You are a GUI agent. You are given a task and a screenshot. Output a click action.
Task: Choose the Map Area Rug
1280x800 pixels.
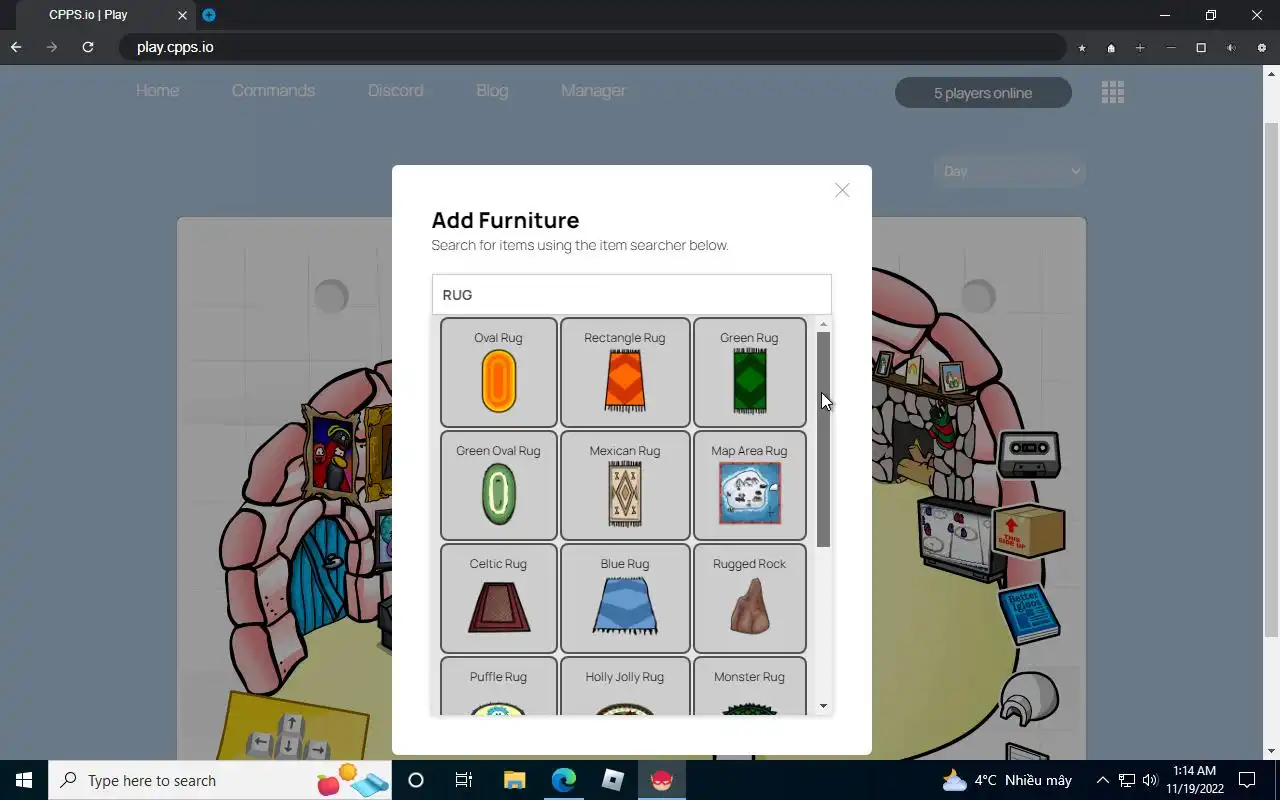click(749, 485)
